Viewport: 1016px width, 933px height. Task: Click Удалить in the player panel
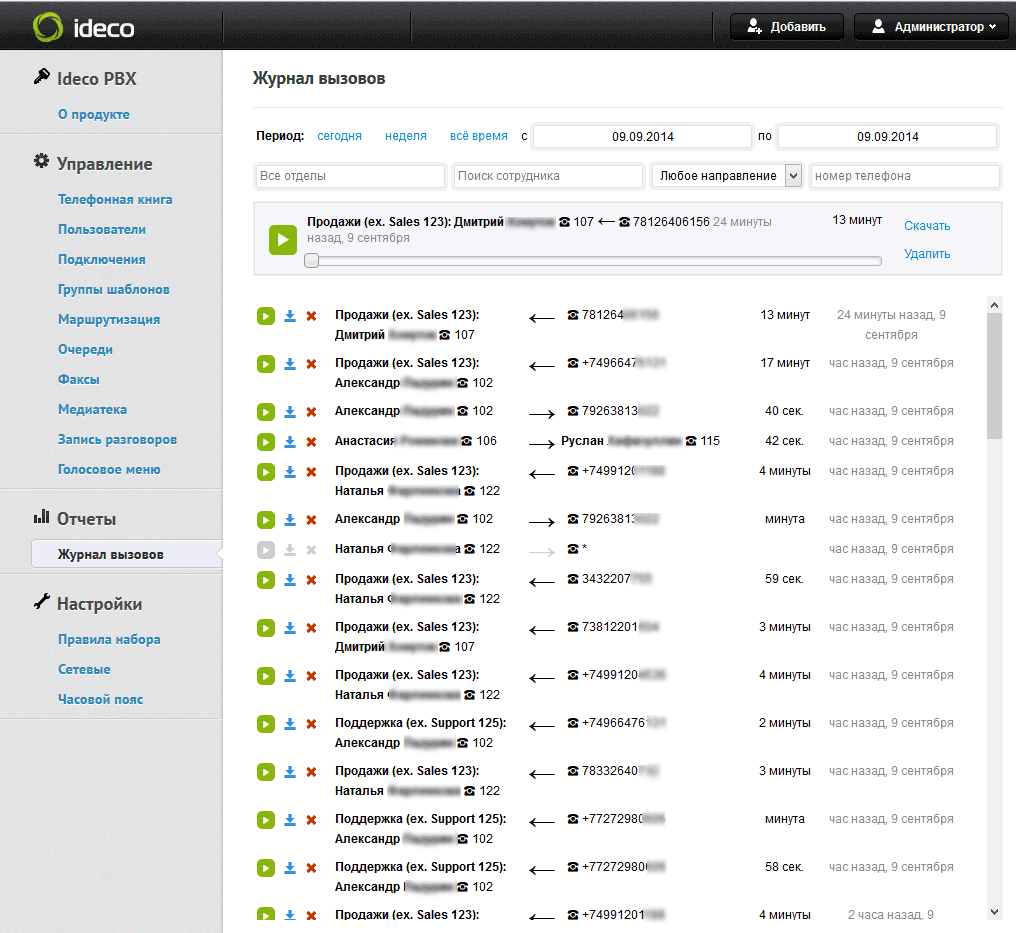pyautogui.click(x=927, y=254)
